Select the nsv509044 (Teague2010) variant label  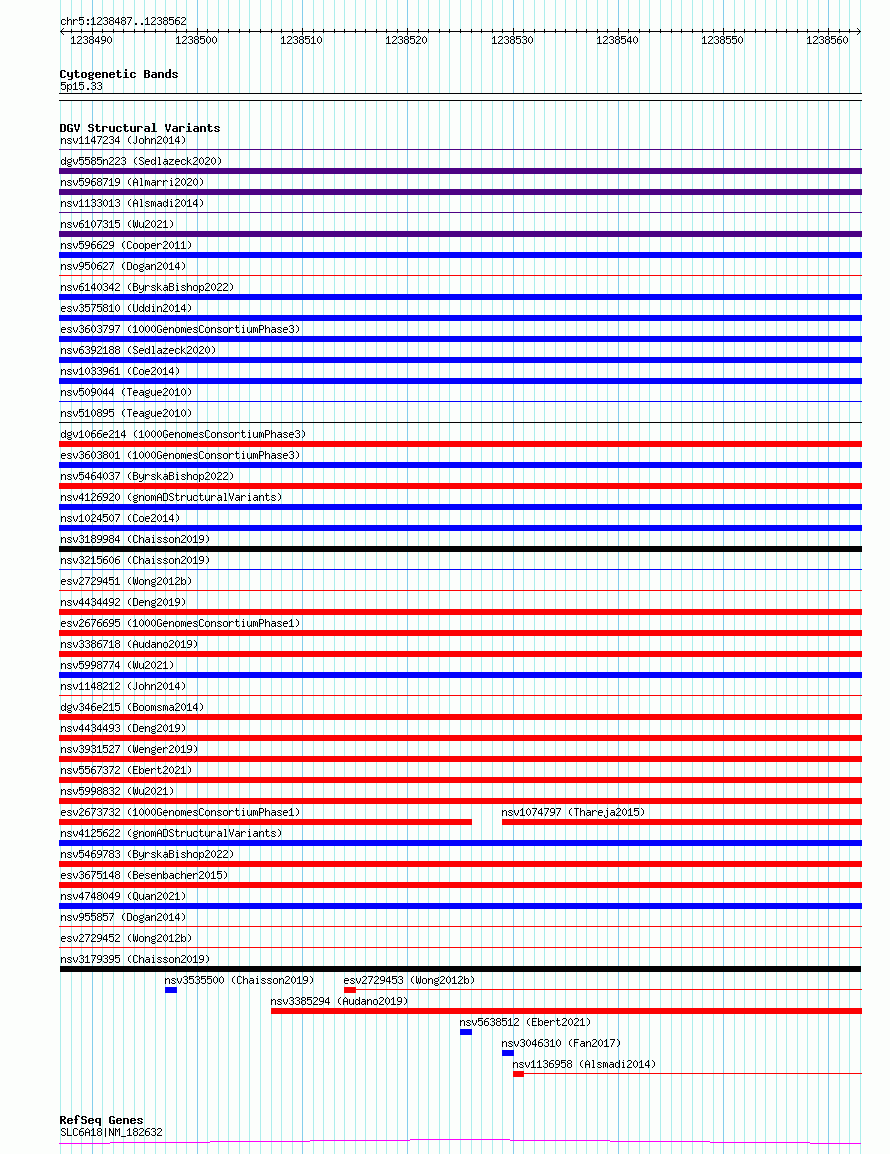(126, 392)
